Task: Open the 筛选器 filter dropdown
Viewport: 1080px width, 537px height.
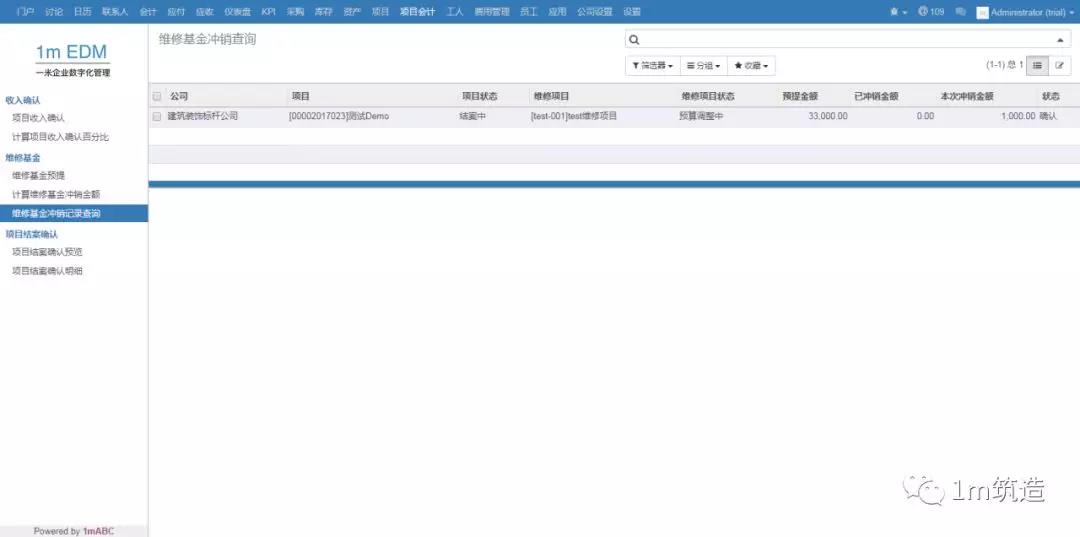Action: click(x=652, y=65)
